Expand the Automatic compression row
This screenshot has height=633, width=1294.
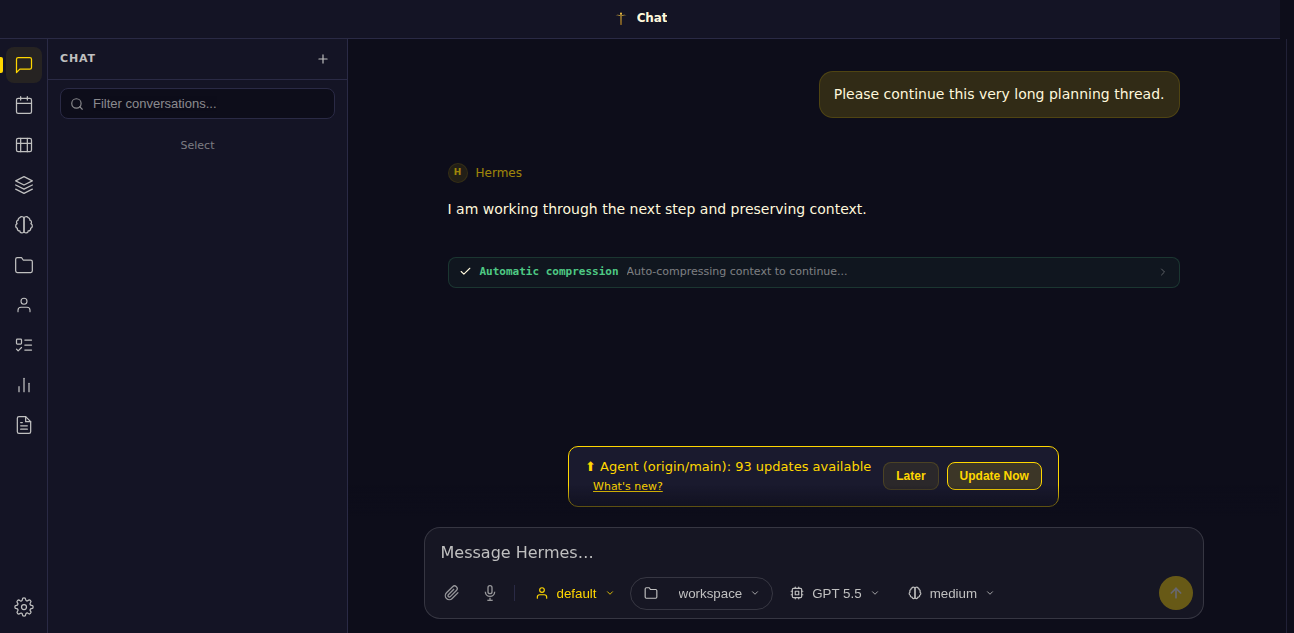point(814,272)
